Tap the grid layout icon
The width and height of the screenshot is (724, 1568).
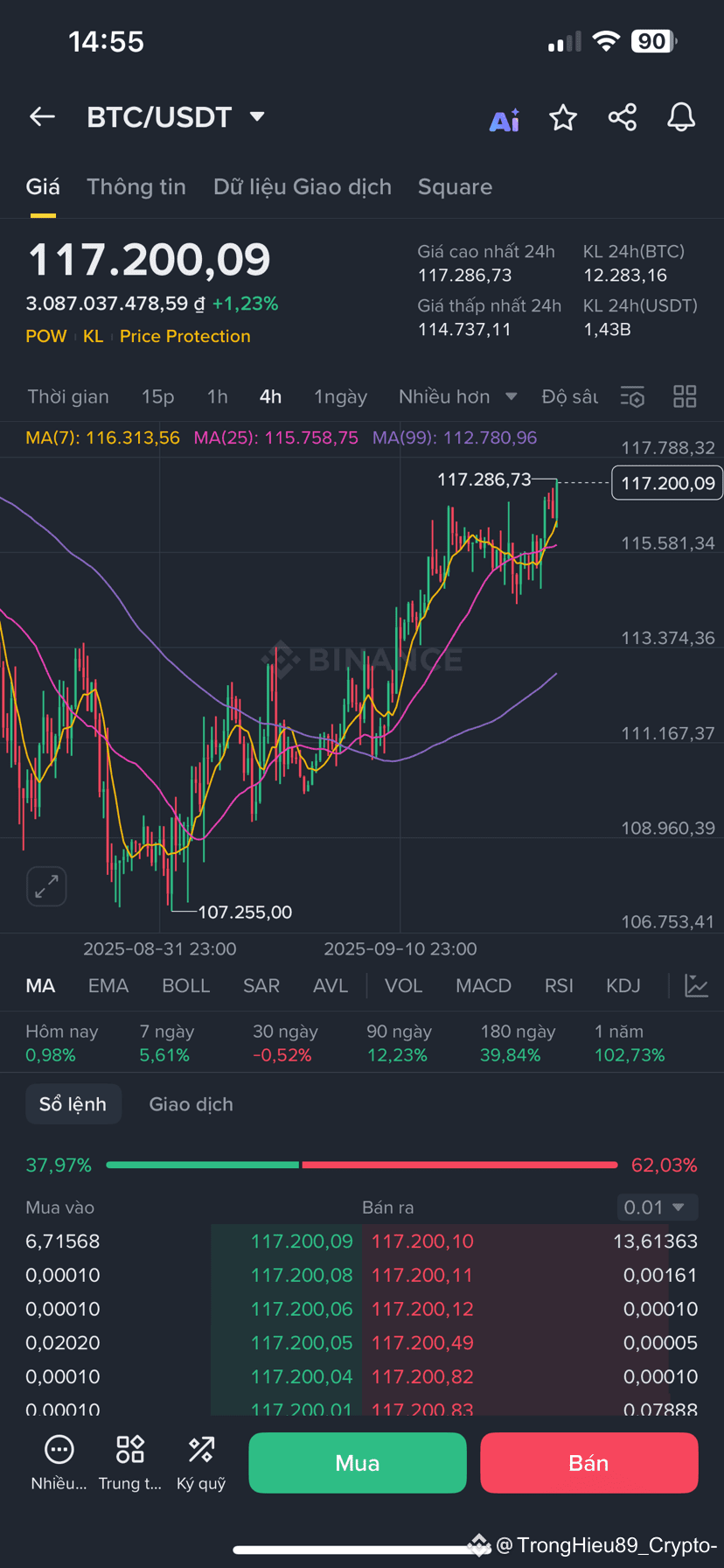coord(685,396)
